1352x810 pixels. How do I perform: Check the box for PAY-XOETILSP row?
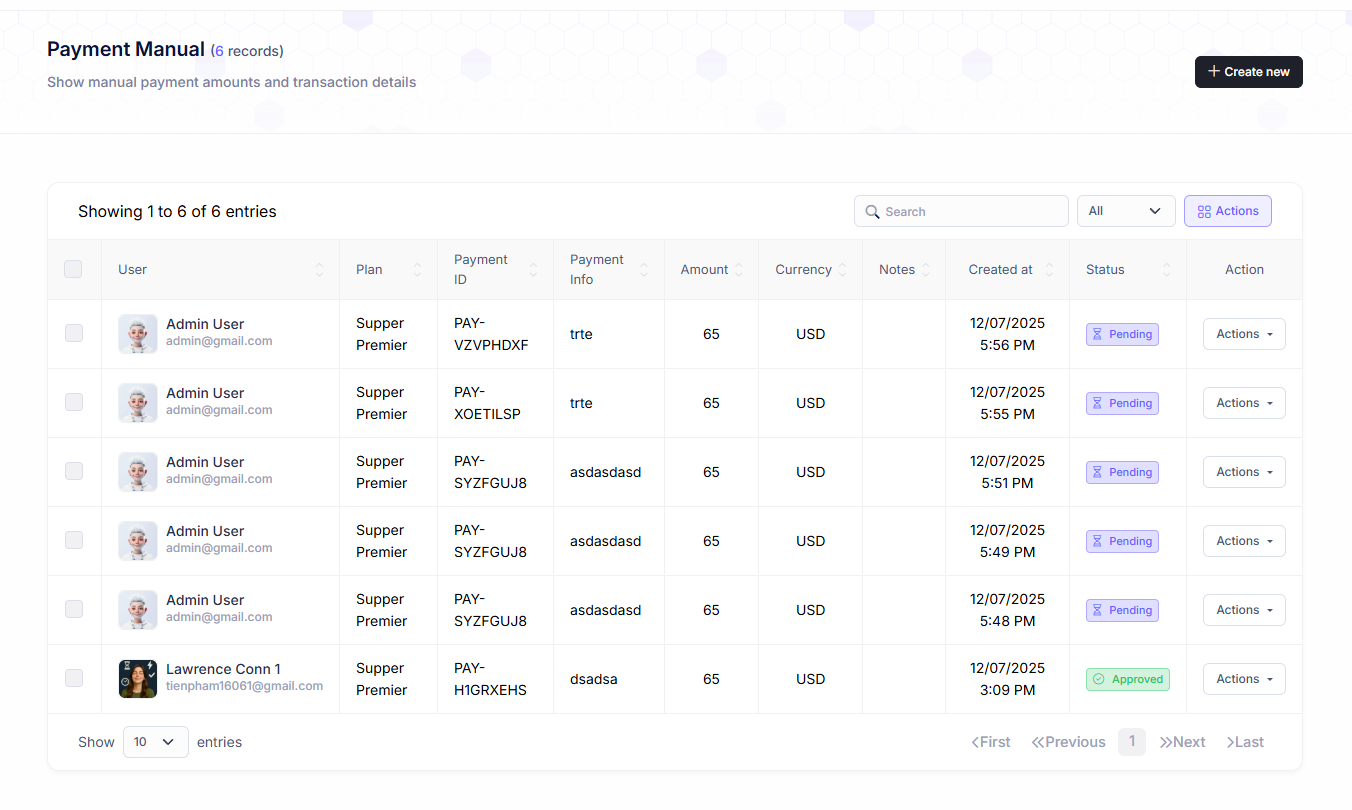pyautogui.click(x=74, y=402)
